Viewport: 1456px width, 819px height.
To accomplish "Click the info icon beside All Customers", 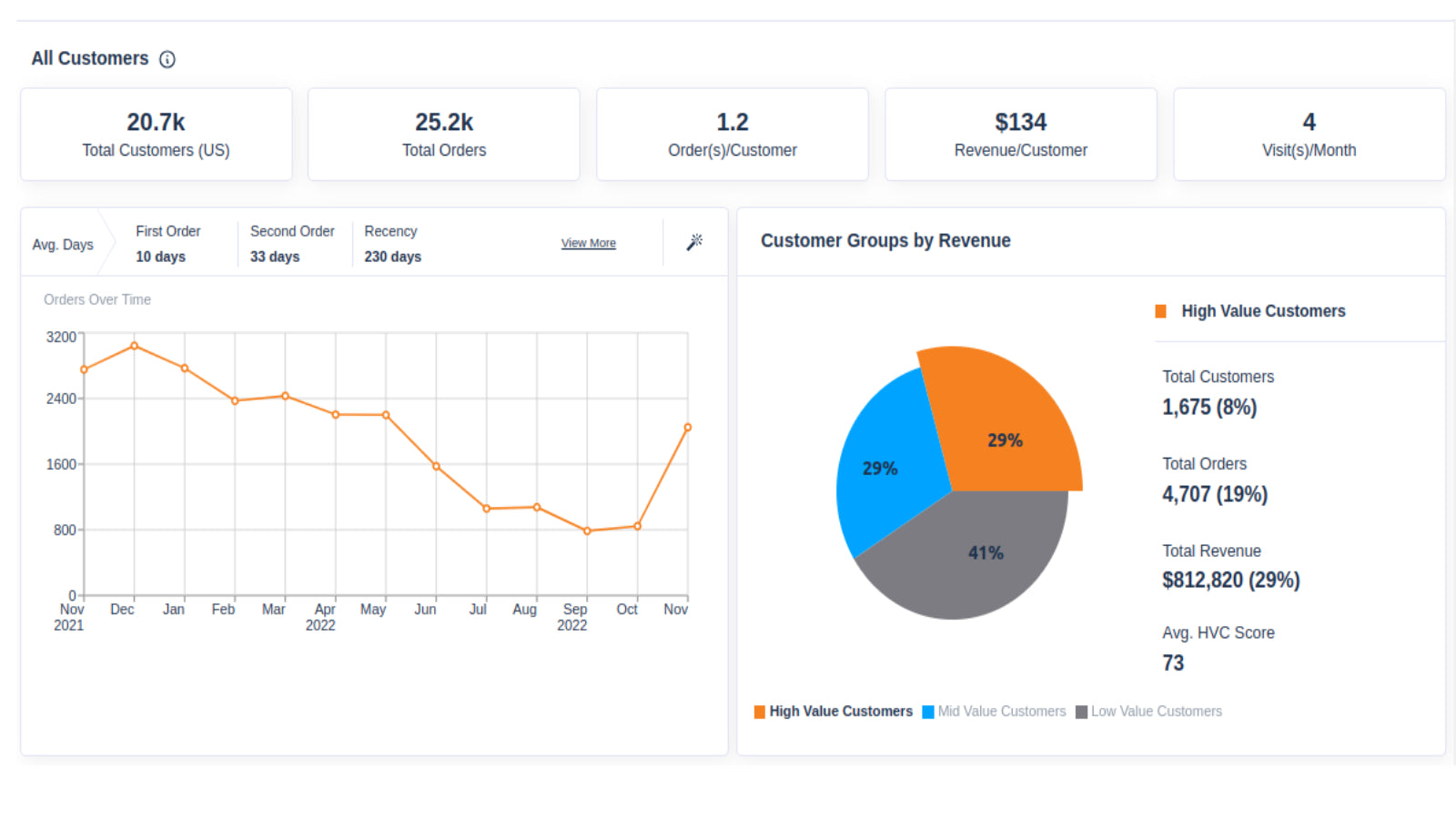I will pyautogui.click(x=167, y=59).
